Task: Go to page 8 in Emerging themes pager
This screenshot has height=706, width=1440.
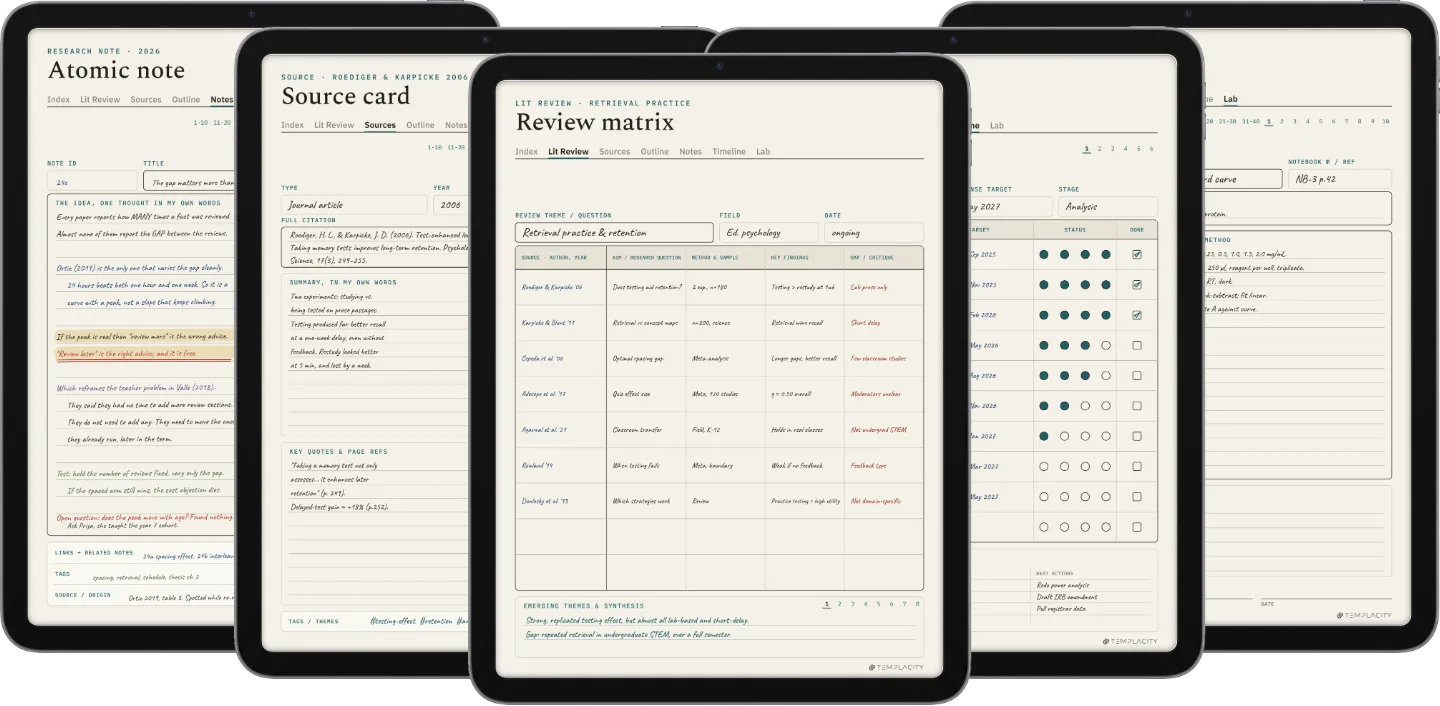Action: (x=917, y=604)
